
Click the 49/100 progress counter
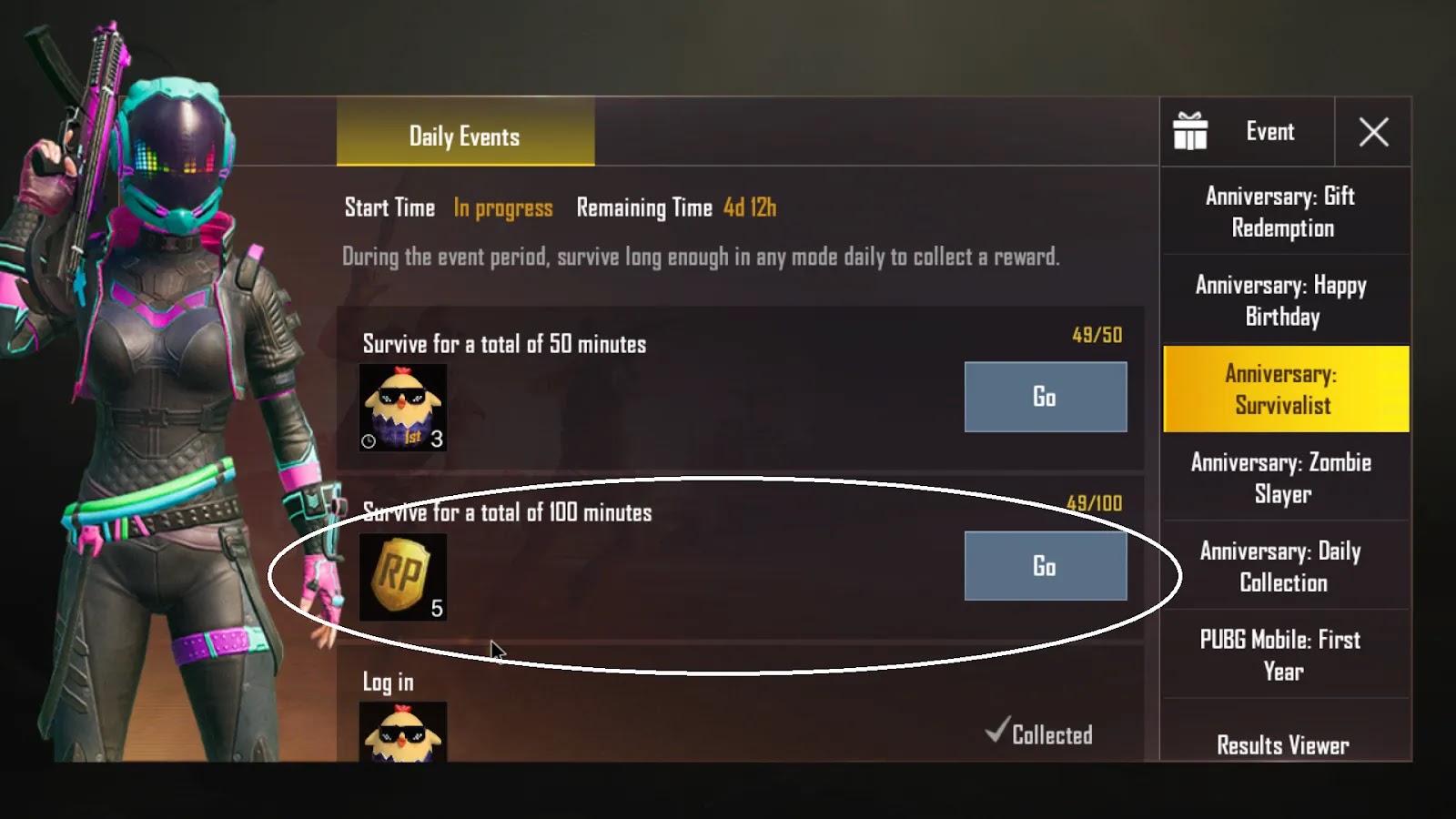point(1094,503)
